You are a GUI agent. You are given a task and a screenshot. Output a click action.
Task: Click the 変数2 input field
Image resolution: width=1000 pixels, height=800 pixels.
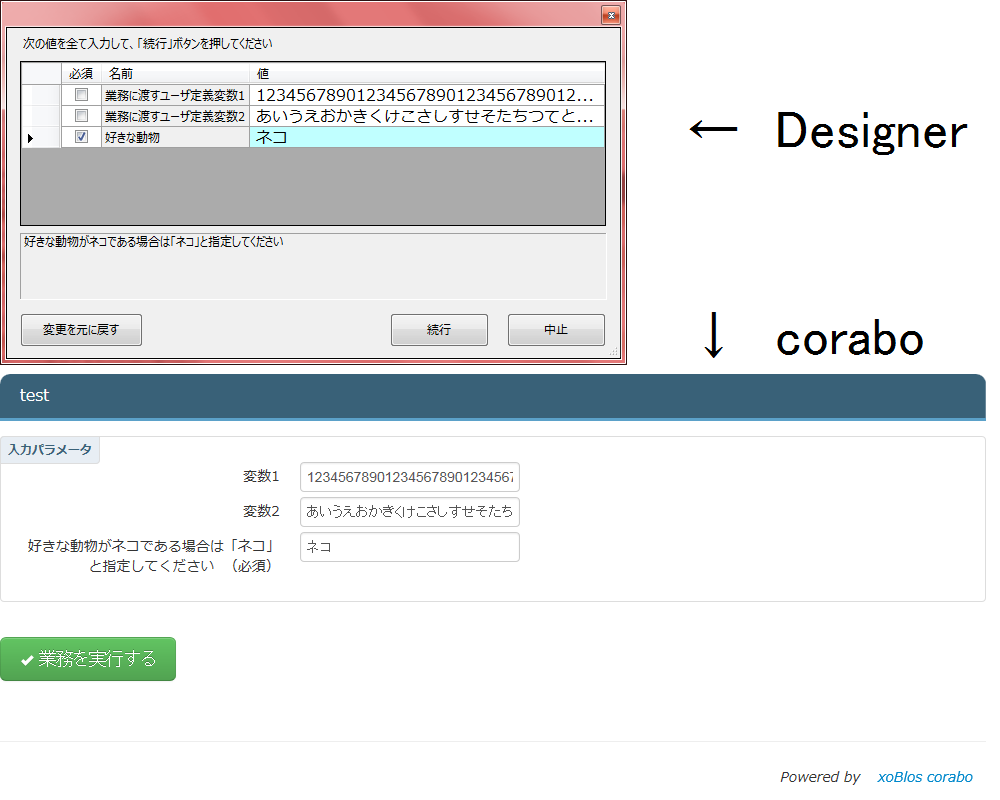(408, 512)
